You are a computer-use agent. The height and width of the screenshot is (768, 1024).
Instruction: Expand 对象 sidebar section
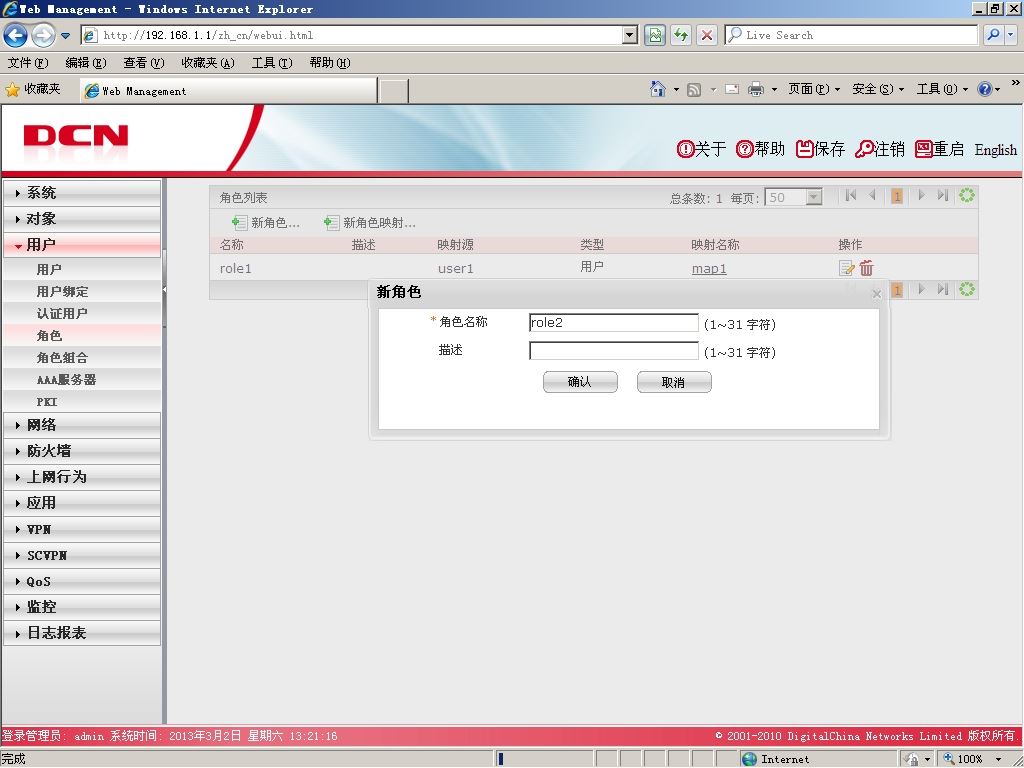(x=82, y=219)
